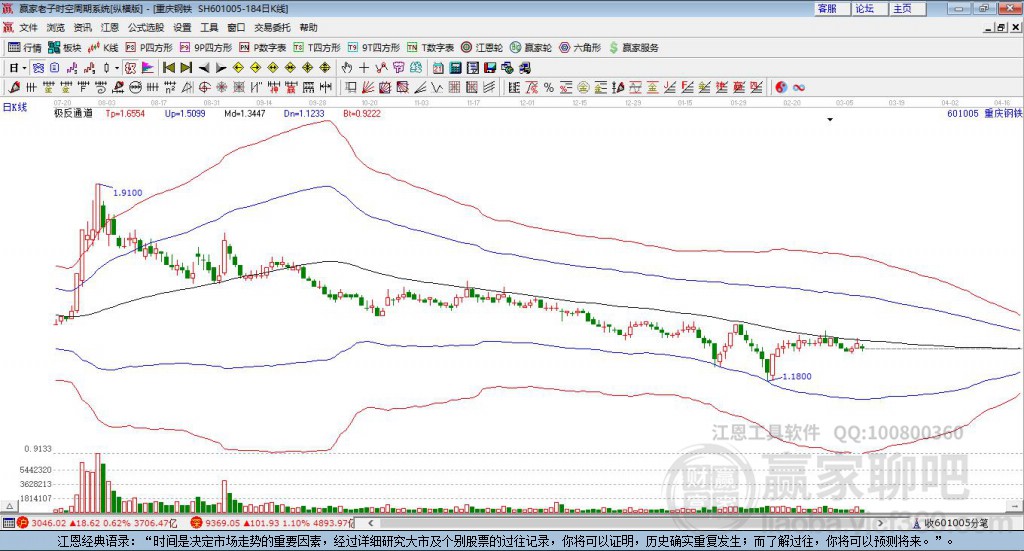Click the 1.9100 high price marker
1024x551 pixels.
point(127,193)
